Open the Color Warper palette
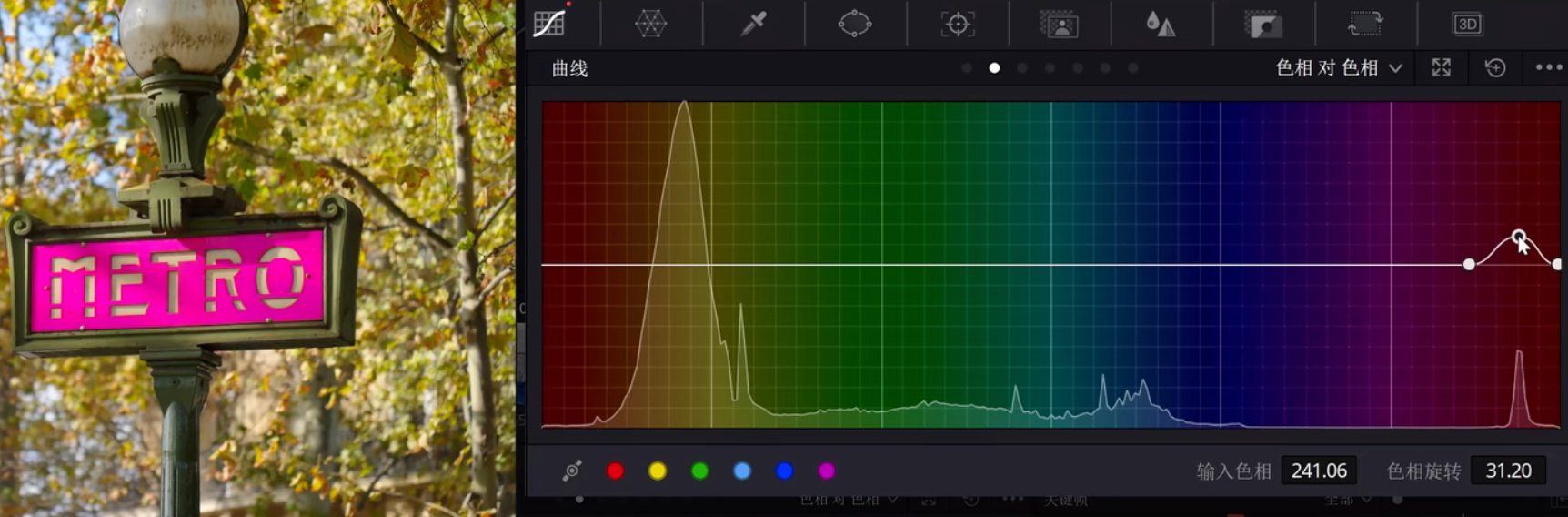This screenshot has width=1568, height=517. (651, 24)
